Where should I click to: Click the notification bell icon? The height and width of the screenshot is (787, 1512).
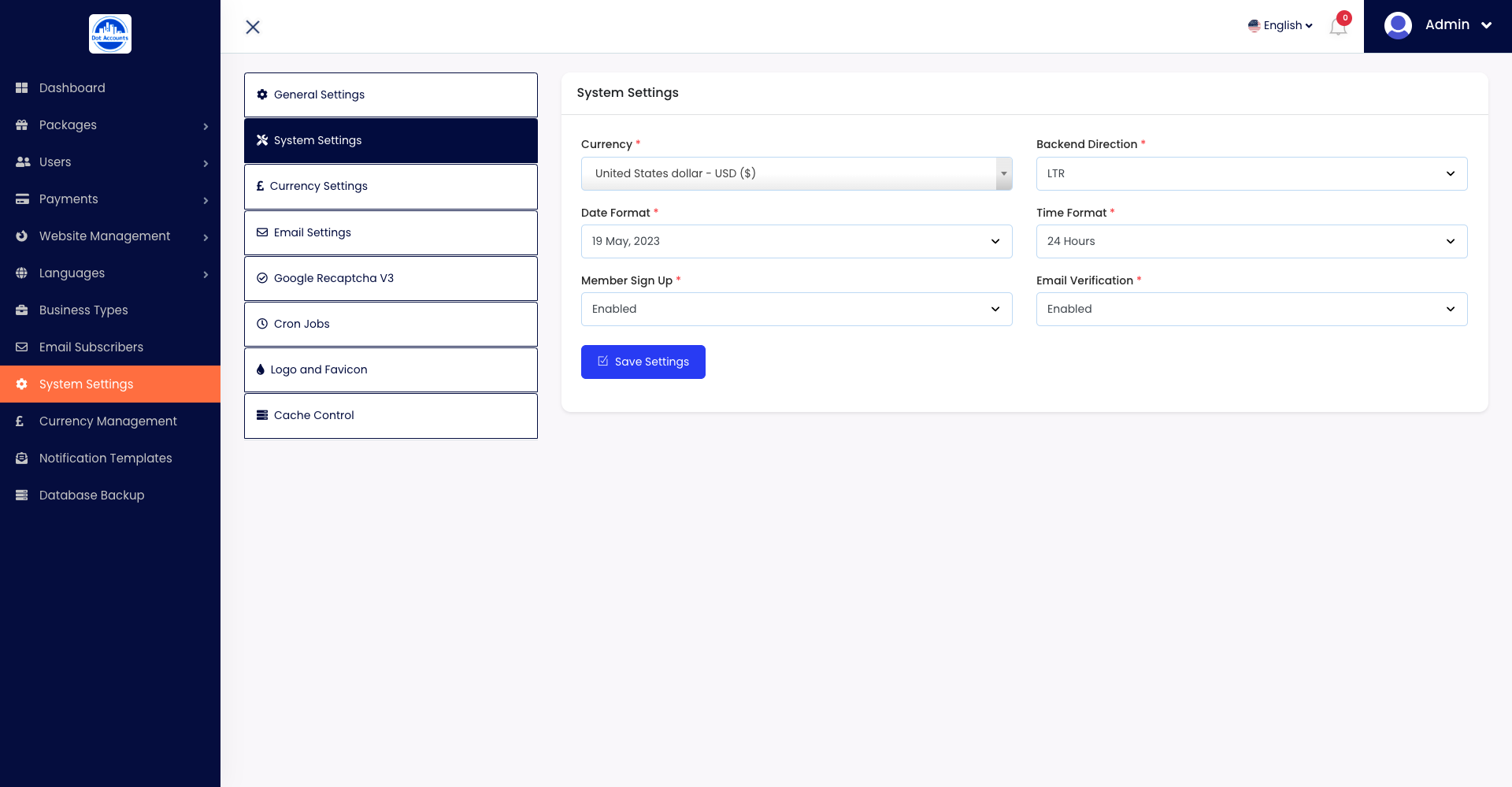[x=1338, y=27]
